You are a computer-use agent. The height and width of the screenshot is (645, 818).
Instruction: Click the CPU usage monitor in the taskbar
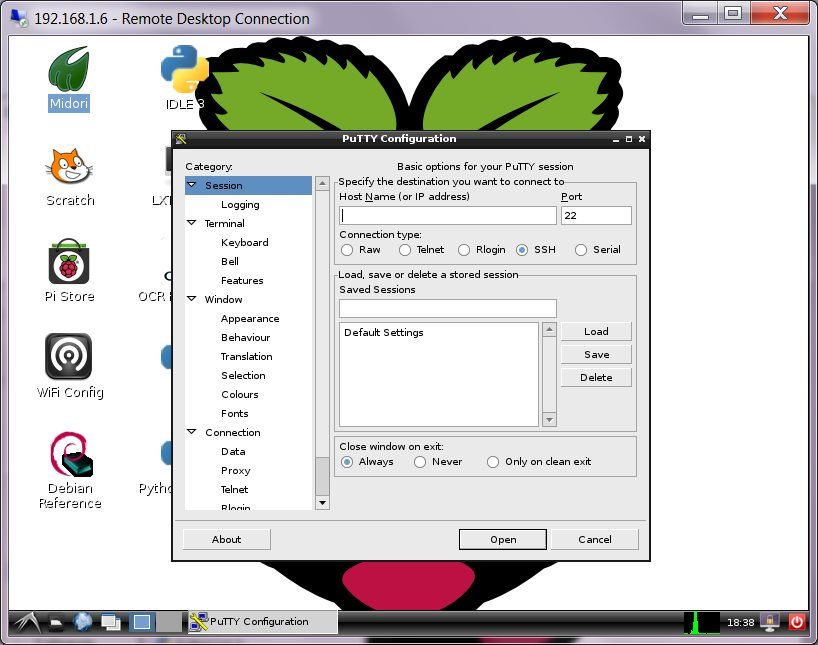[702, 623]
